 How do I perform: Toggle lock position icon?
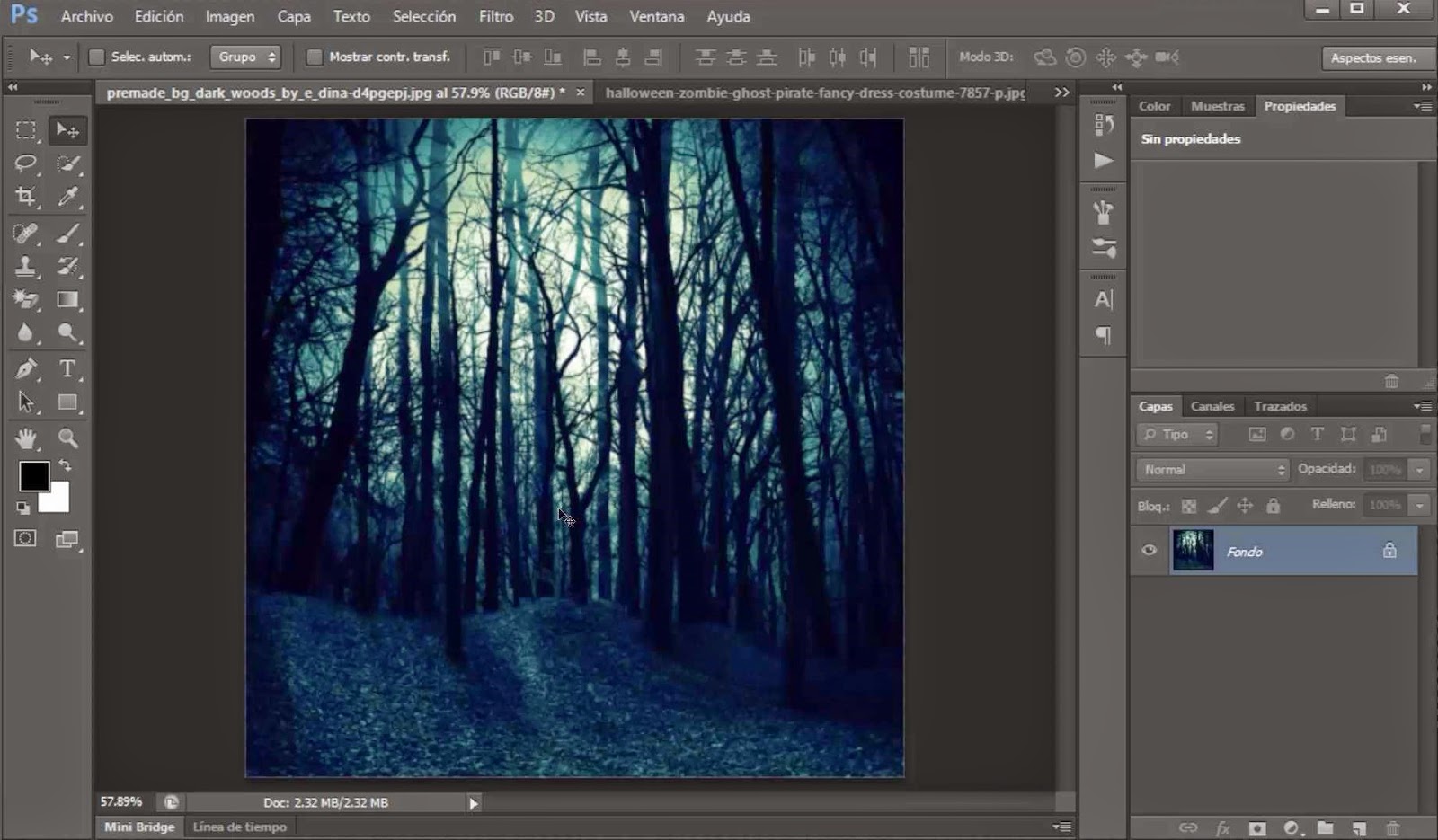(1245, 506)
